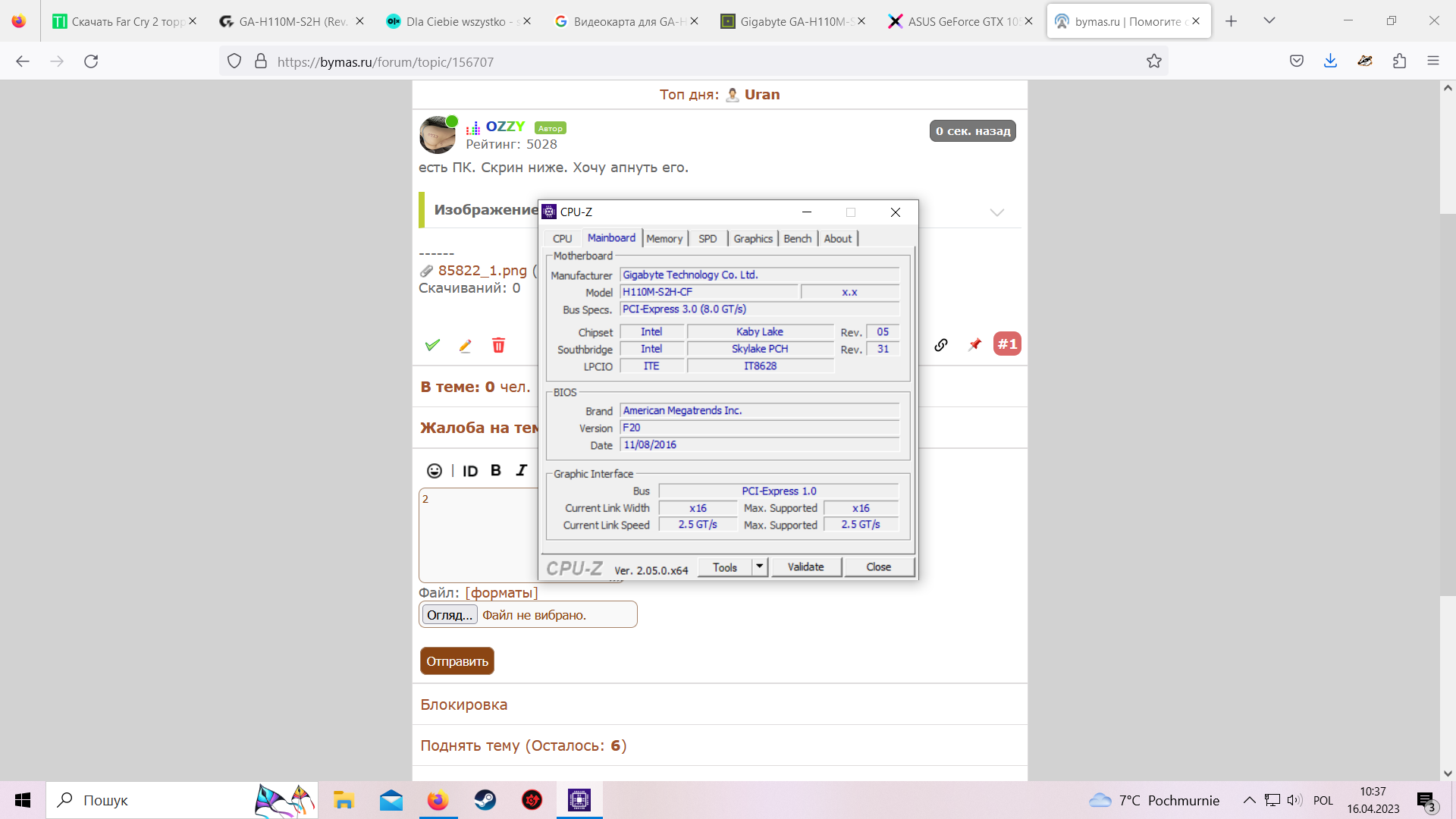1456x819 pixels.
Task: Open the CPU-Z Tools dropdown arrow
Action: [760, 566]
